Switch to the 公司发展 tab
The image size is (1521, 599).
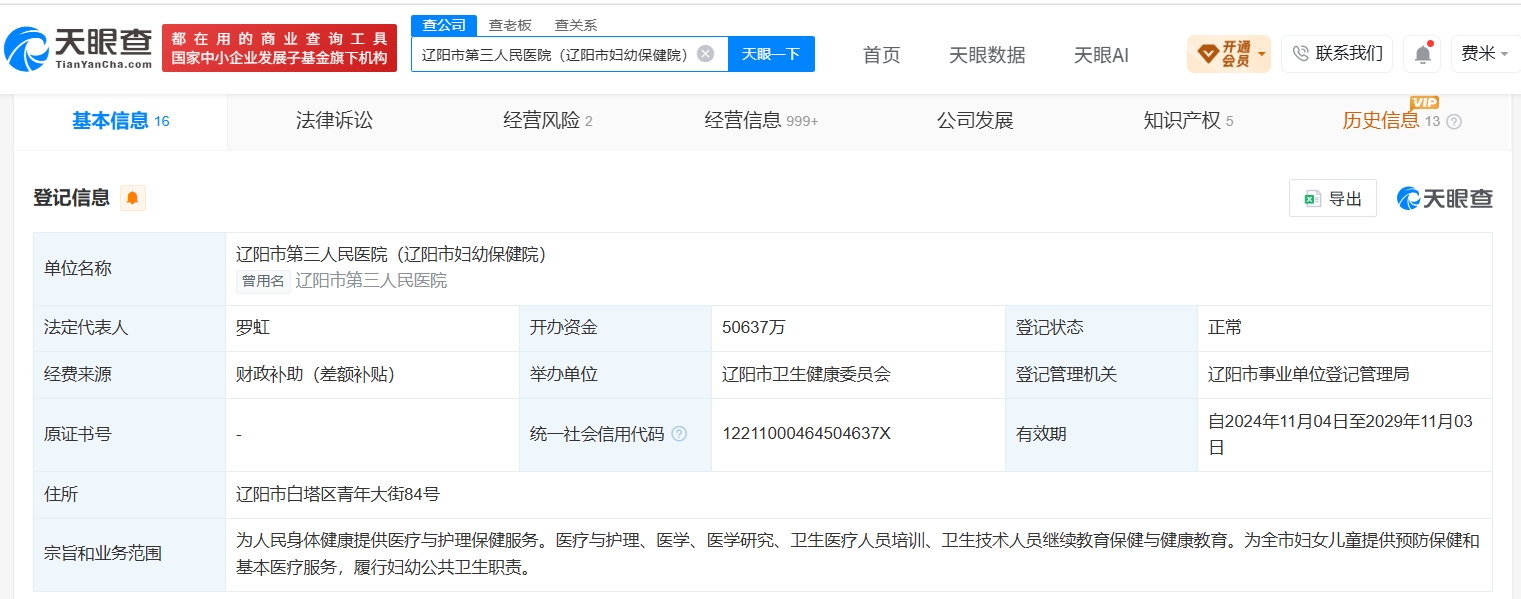pyautogui.click(x=975, y=121)
